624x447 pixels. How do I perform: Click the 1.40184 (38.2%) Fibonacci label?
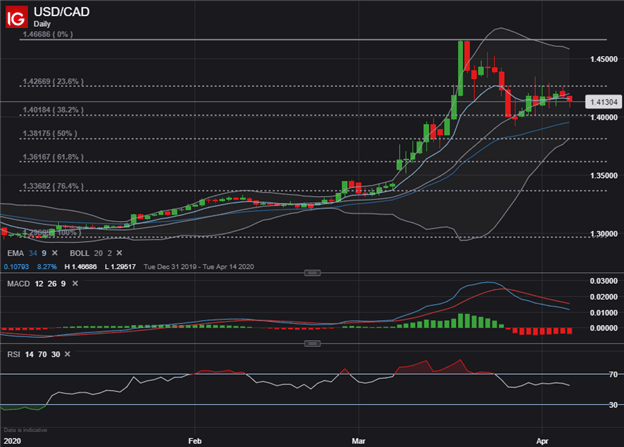coord(53,110)
